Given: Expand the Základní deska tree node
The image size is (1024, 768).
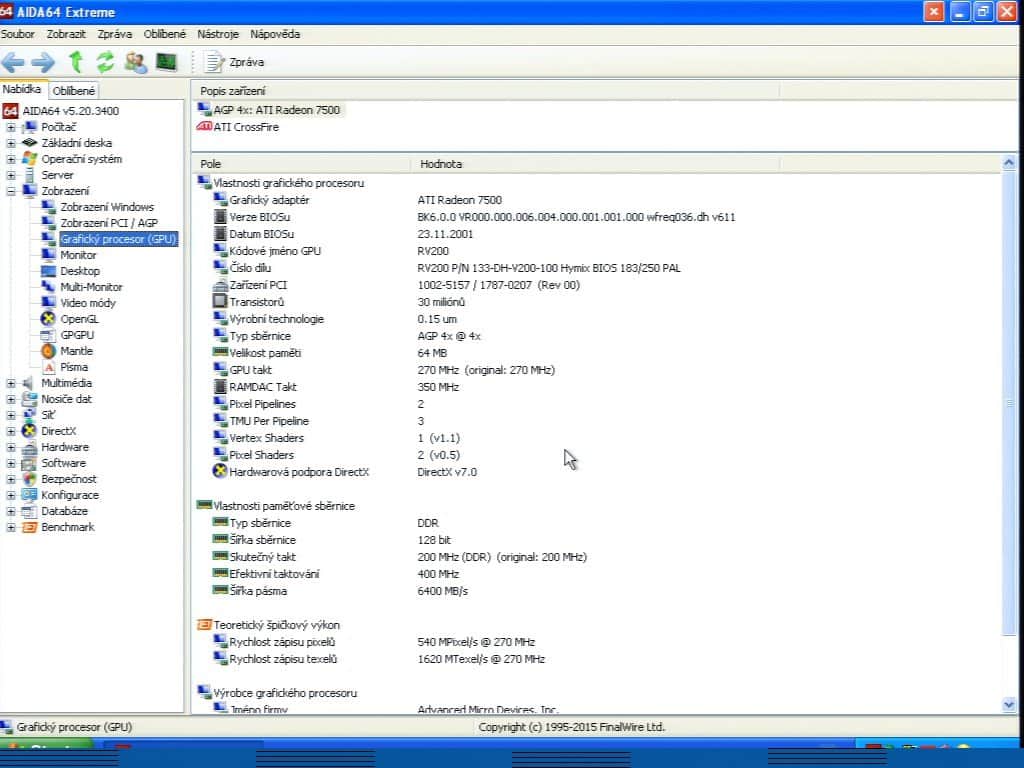Looking at the screenshot, I should pyautogui.click(x=10, y=143).
